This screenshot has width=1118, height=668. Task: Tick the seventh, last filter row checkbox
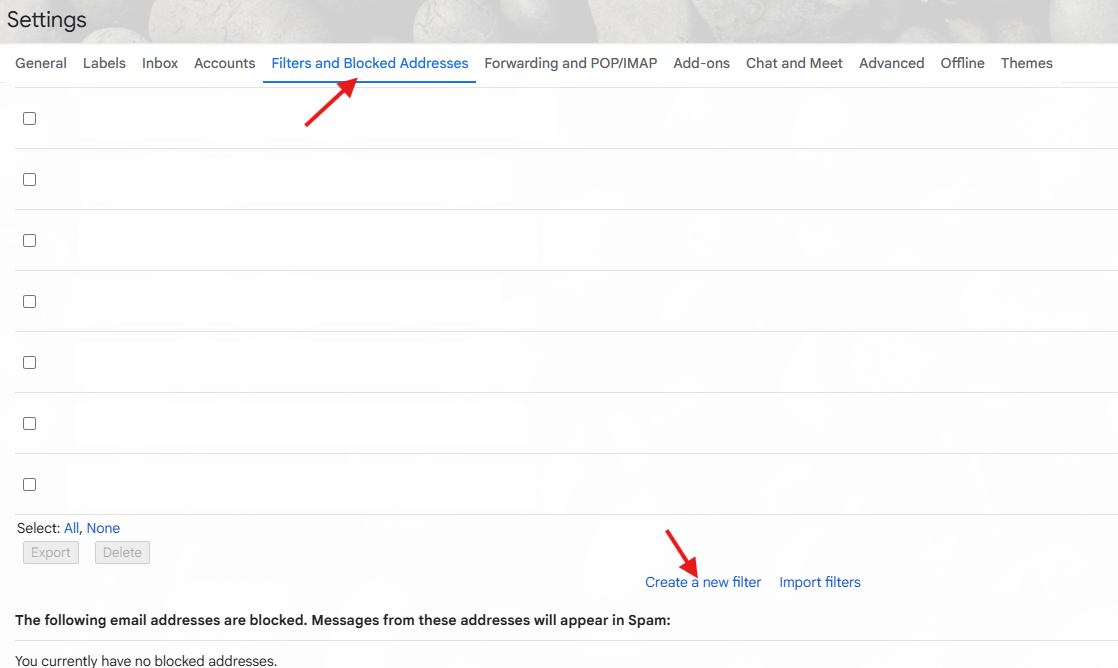click(x=29, y=485)
